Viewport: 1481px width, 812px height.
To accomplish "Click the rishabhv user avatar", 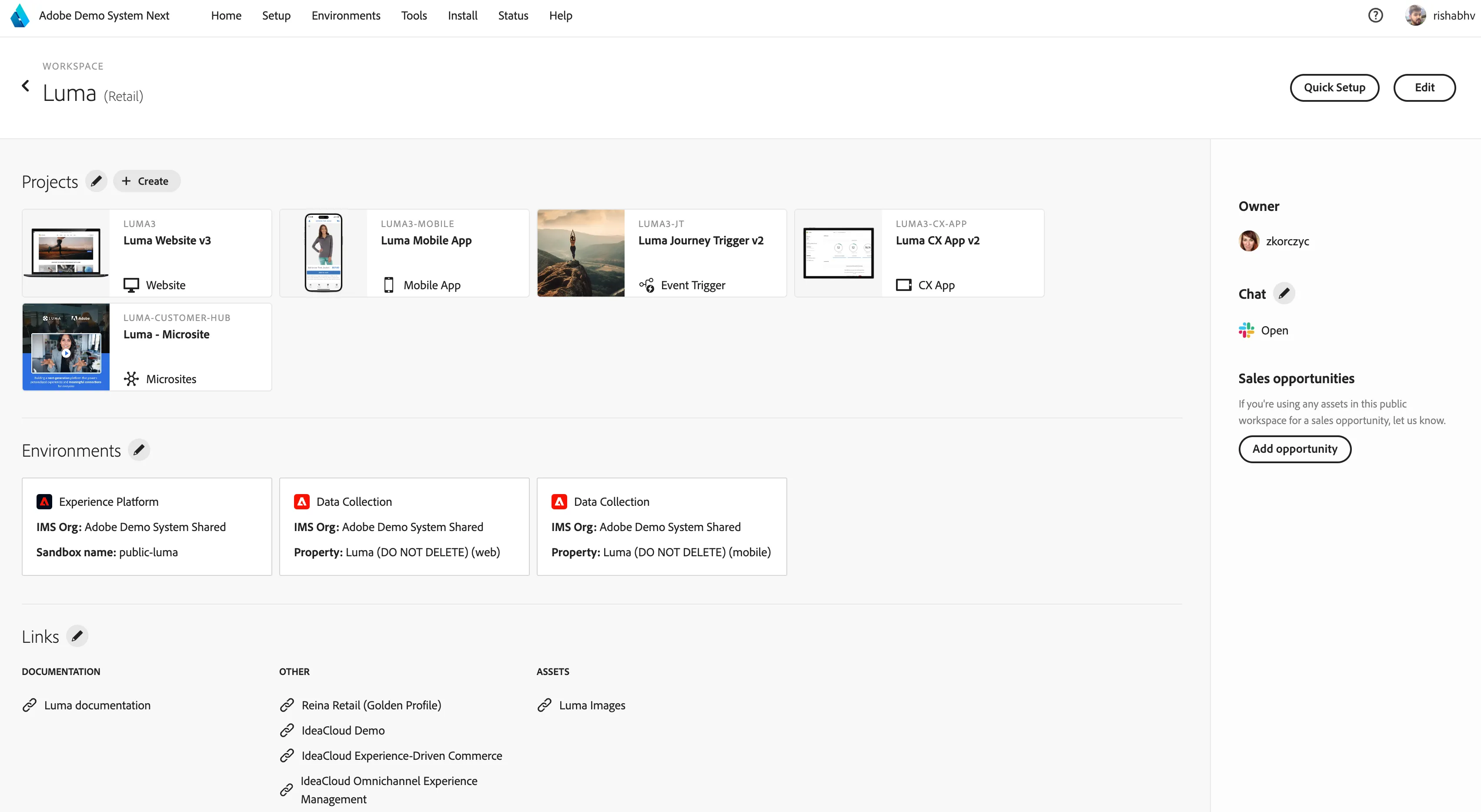I will (x=1415, y=16).
